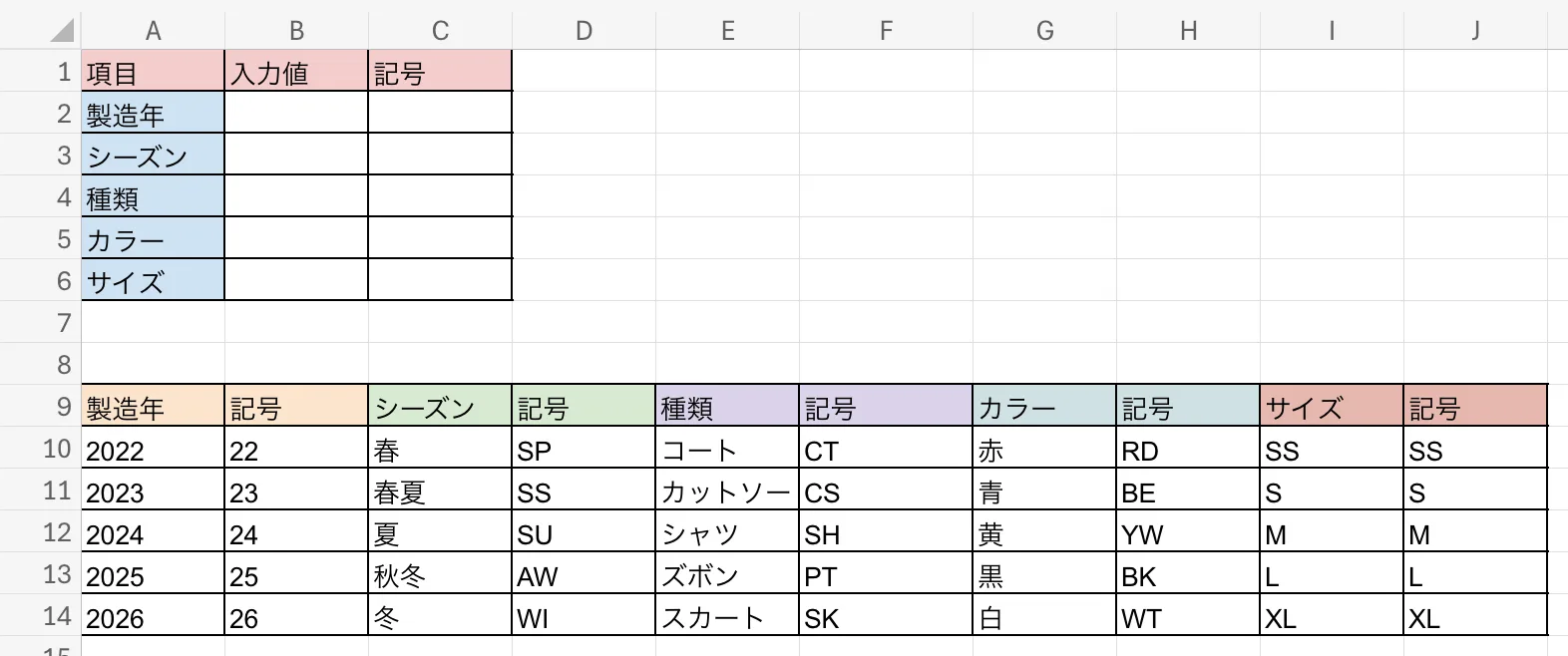The height and width of the screenshot is (656, 1568).
Task: Select the cell containing 2024
Action: coord(153,534)
